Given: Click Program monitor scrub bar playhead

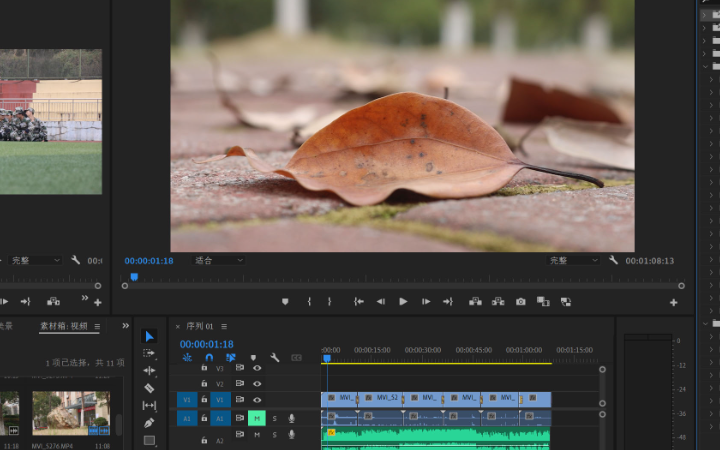Looking at the screenshot, I should point(134,276).
